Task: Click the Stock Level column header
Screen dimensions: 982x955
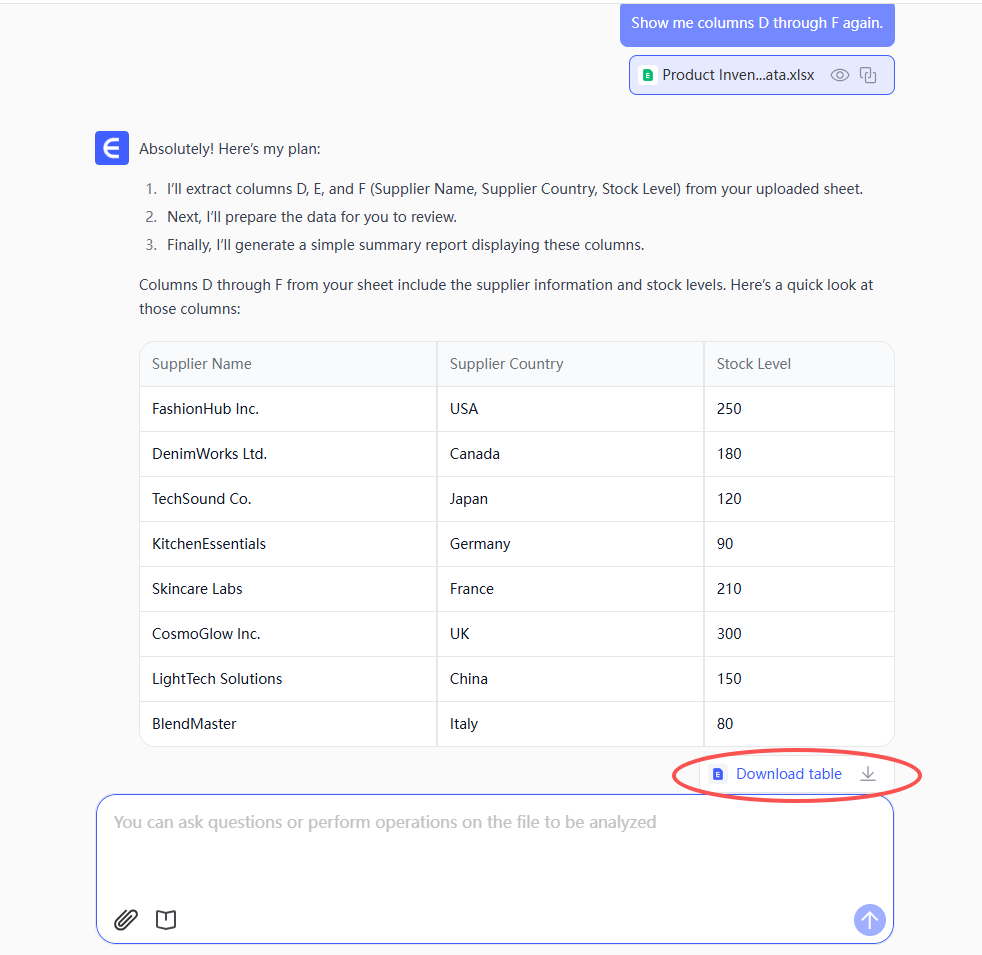Action: tap(753, 364)
